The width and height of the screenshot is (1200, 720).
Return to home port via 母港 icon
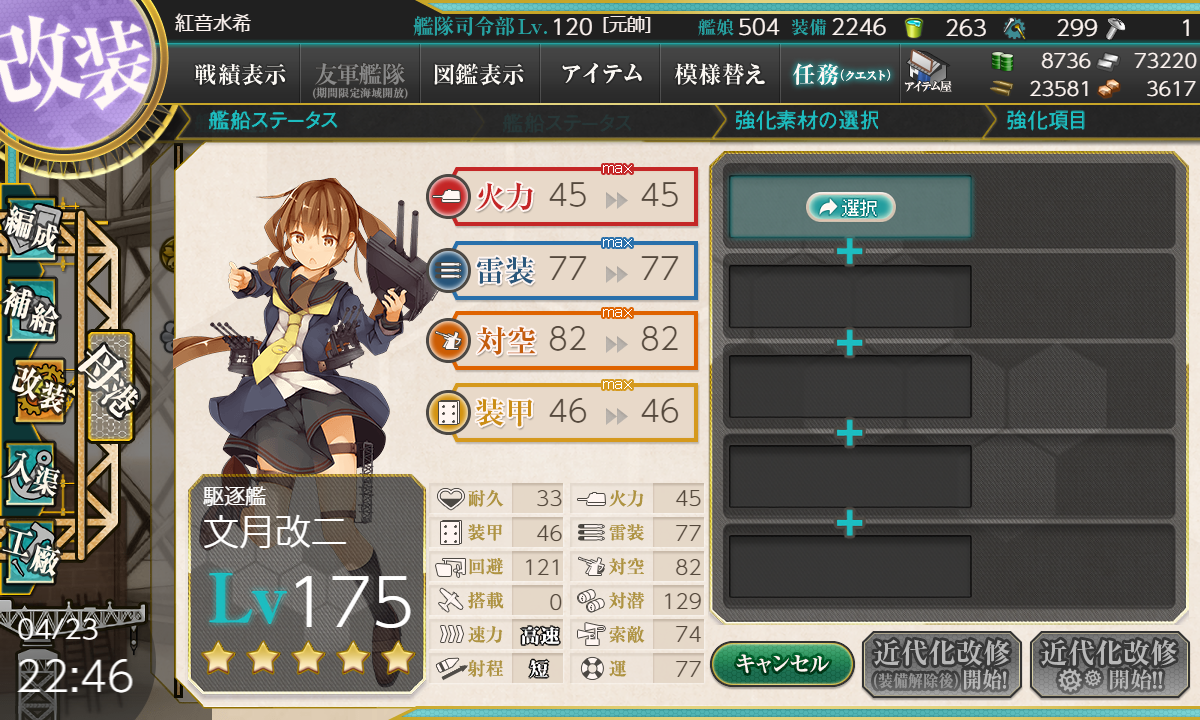coord(108,387)
